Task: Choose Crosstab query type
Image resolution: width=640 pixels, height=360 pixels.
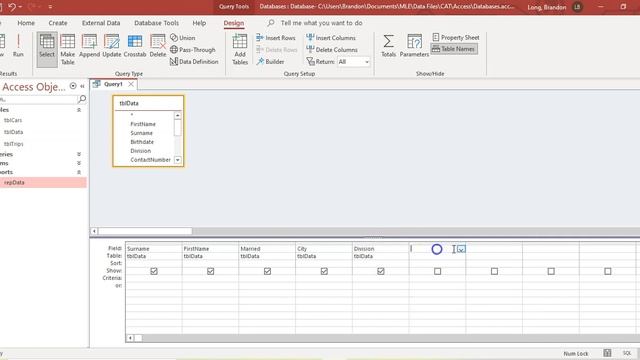Action: (135, 46)
